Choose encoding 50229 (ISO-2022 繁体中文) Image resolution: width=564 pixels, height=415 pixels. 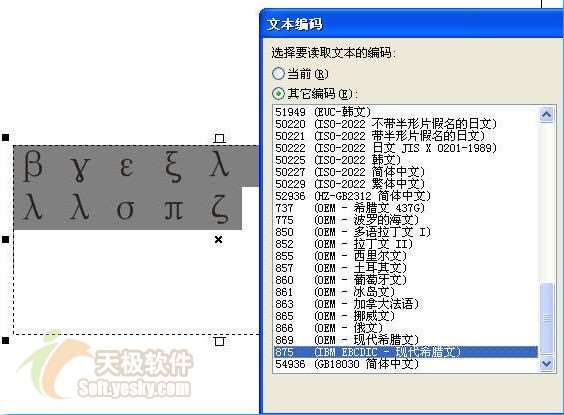[405, 184]
